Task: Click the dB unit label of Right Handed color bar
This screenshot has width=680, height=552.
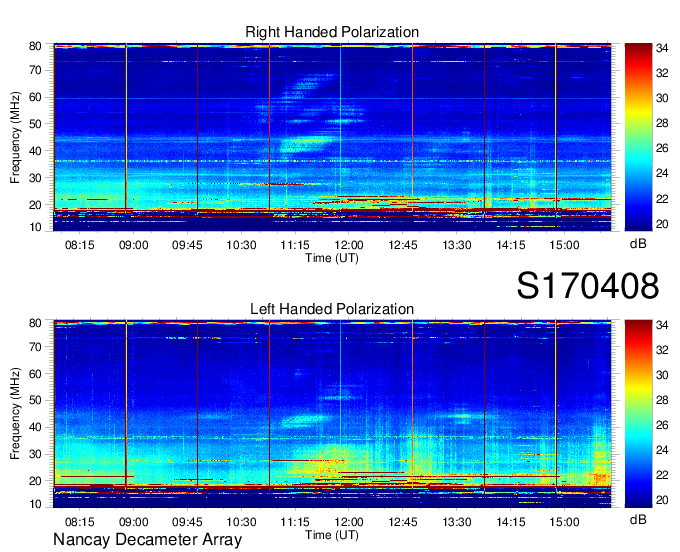Action: pos(638,244)
